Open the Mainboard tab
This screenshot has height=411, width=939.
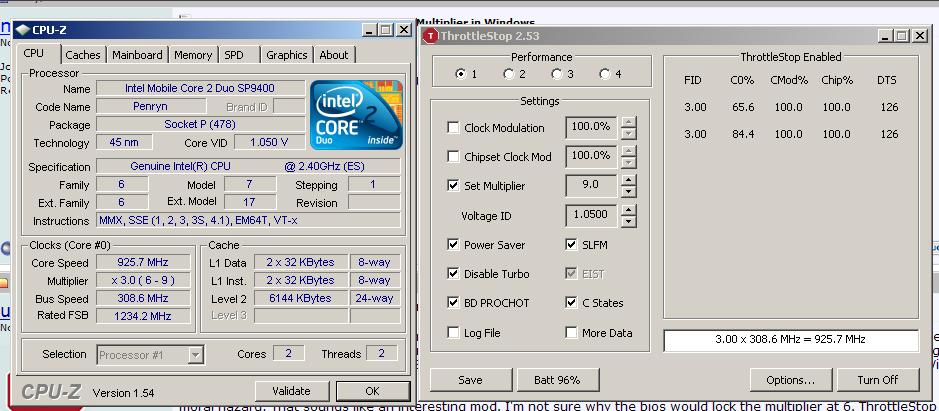(x=138, y=55)
